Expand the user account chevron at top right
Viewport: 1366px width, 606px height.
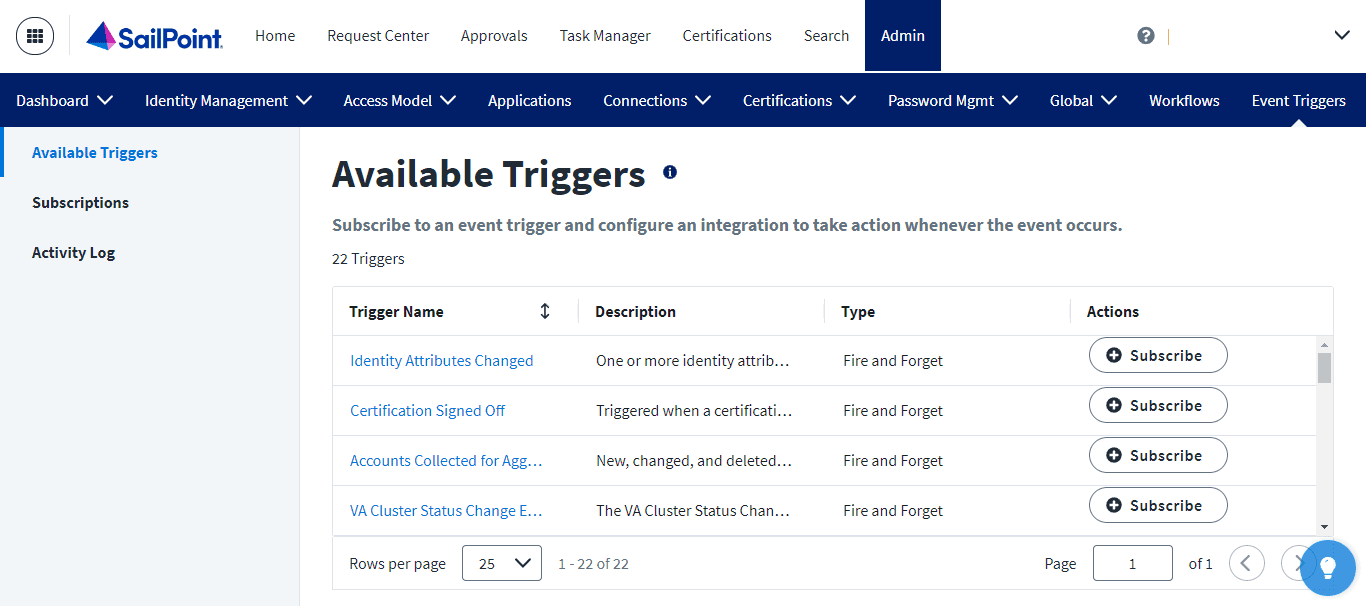1341,35
